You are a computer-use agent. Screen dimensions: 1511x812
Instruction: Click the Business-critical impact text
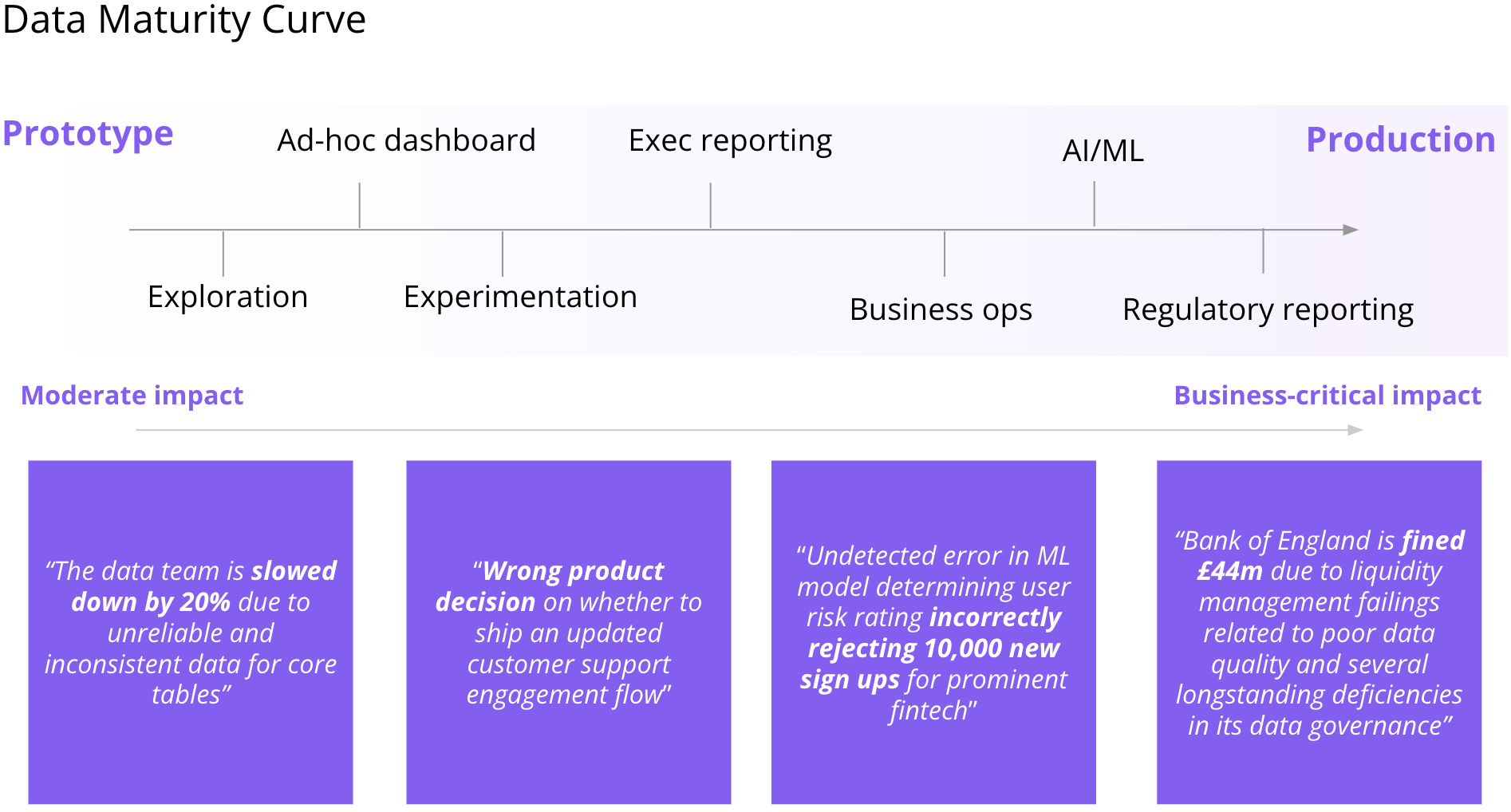click(x=1328, y=396)
